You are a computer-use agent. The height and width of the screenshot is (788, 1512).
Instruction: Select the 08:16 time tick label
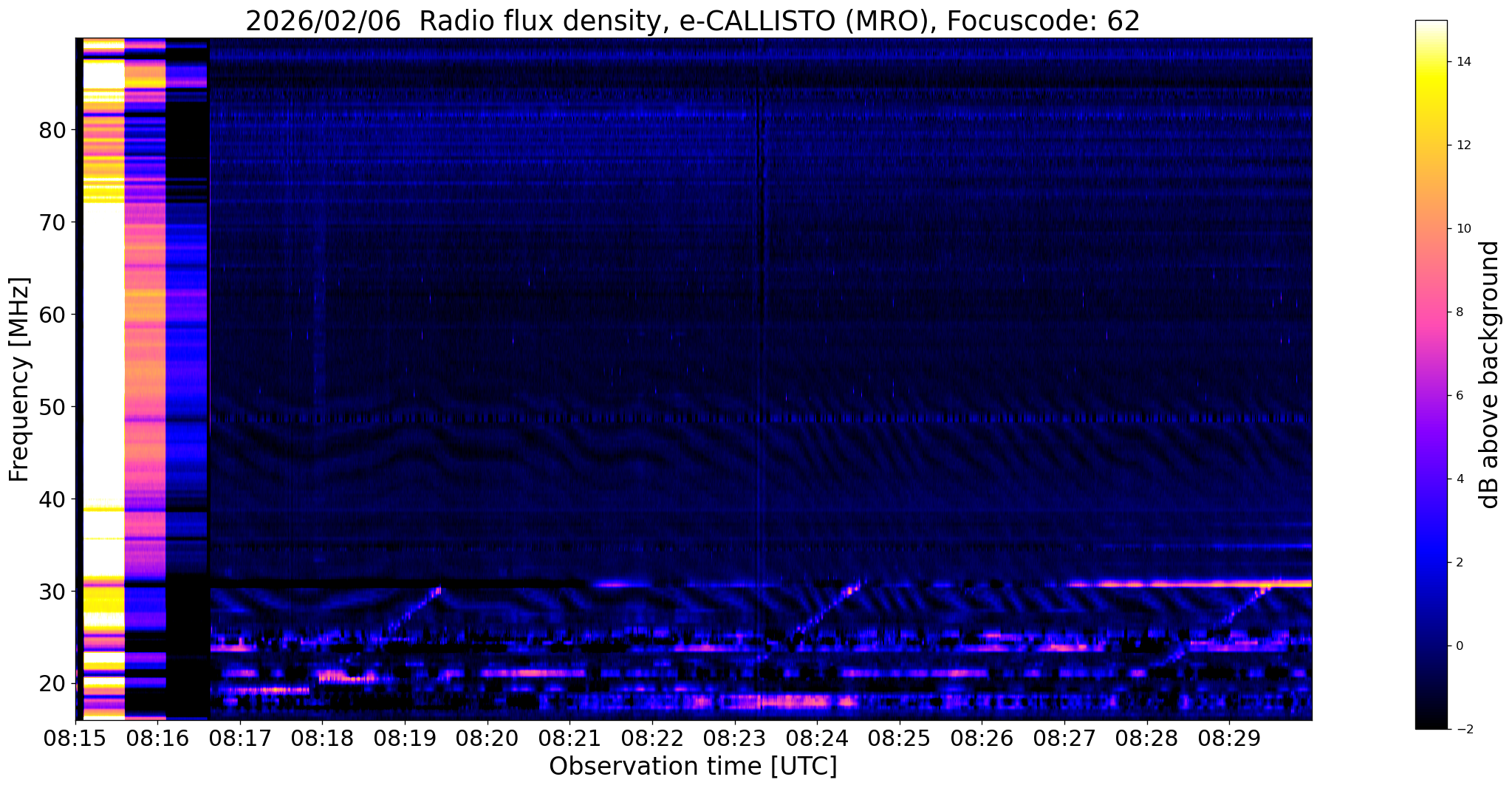pos(157,738)
